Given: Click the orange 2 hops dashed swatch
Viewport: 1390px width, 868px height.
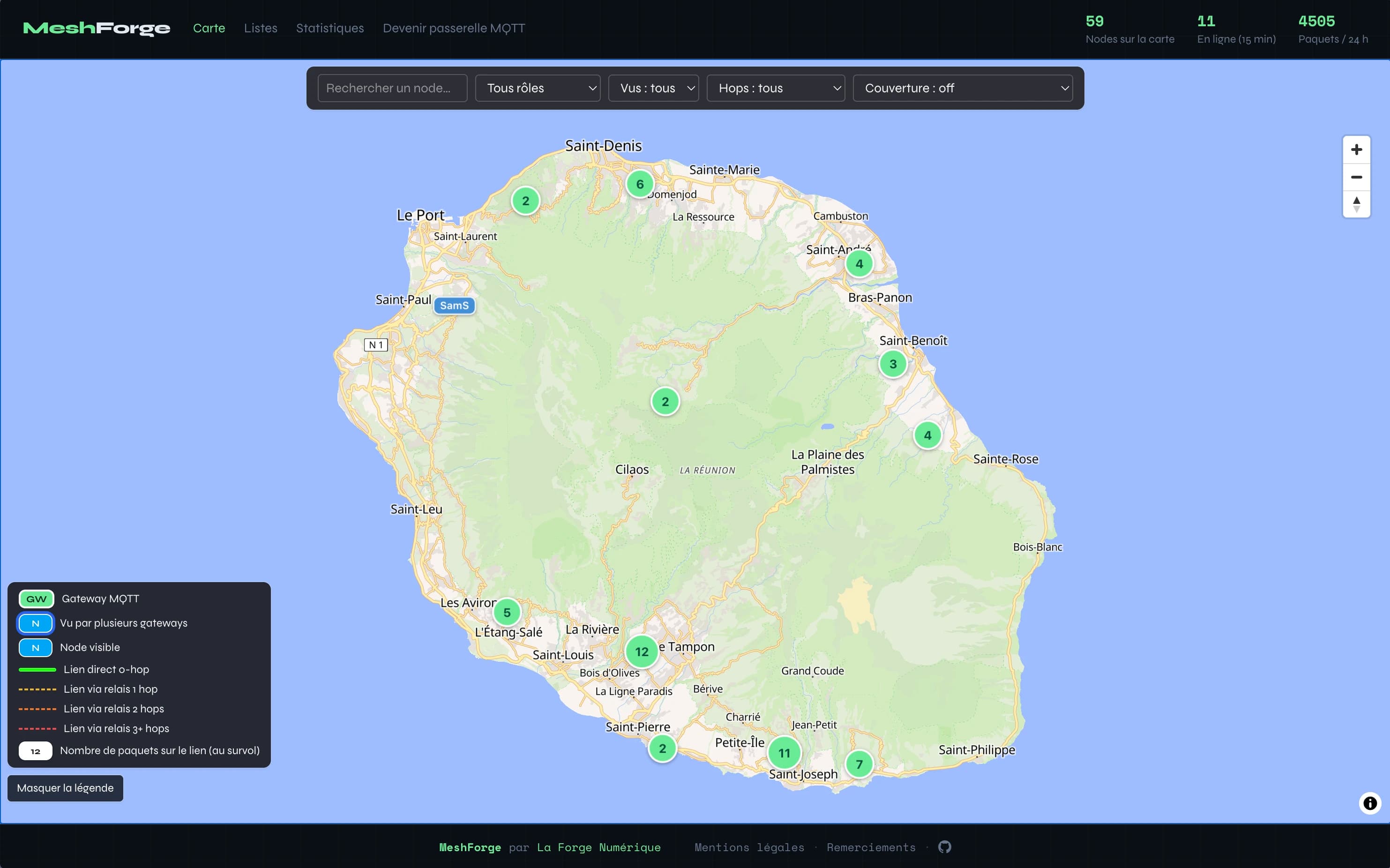Looking at the screenshot, I should click(x=37, y=709).
